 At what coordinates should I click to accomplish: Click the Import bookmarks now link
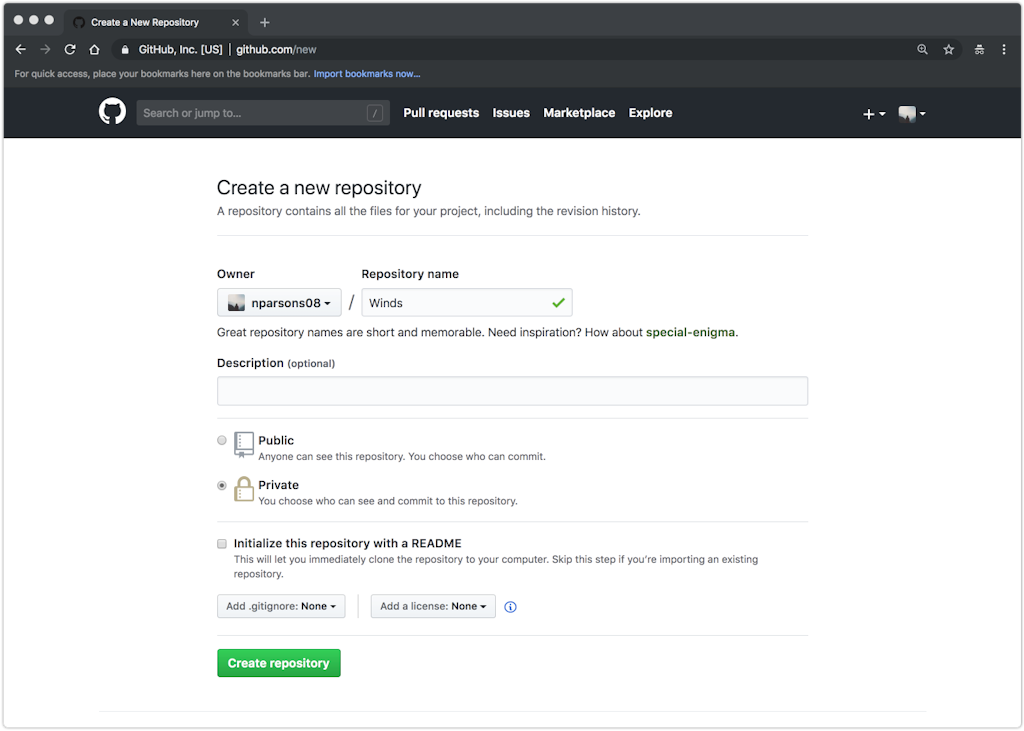click(x=367, y=74)
